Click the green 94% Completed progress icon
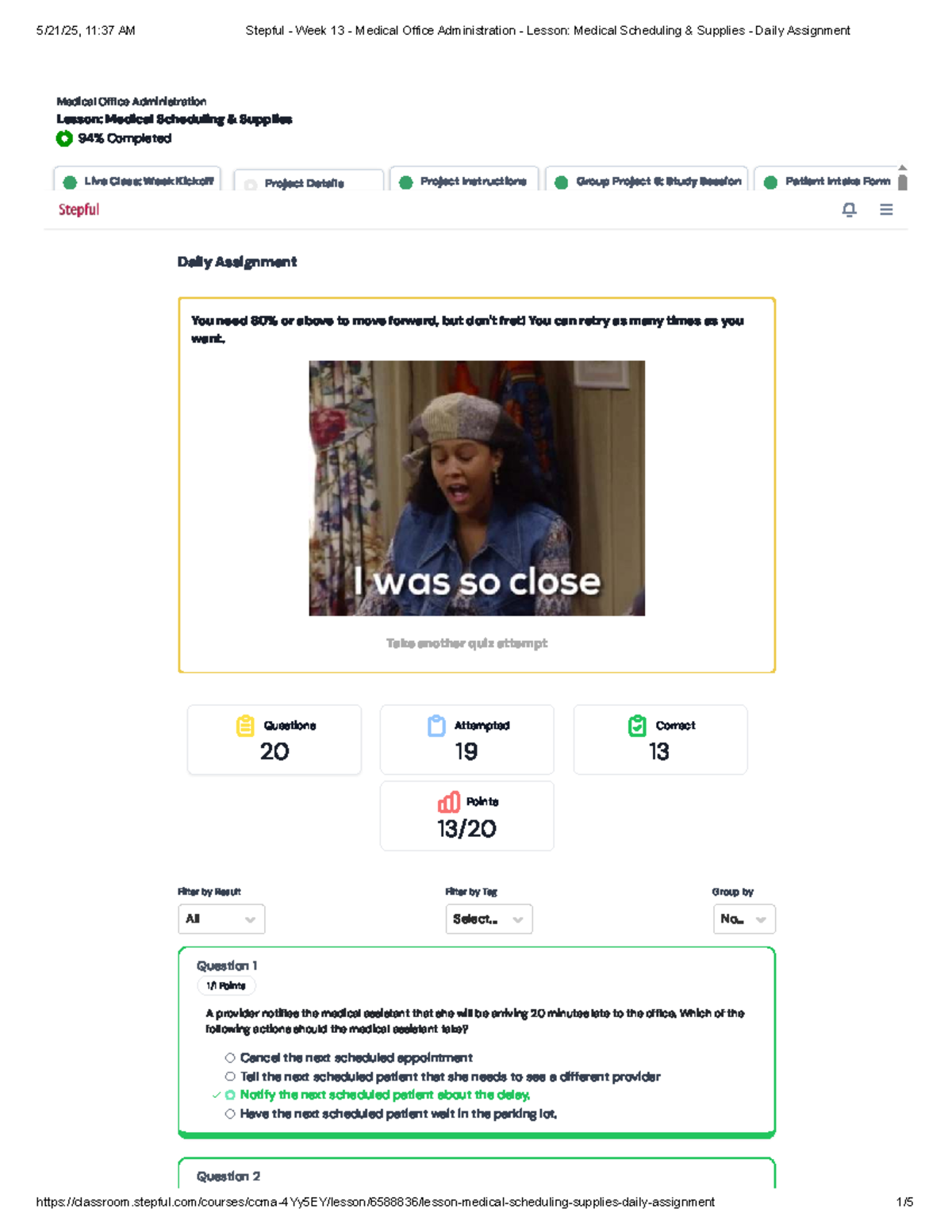Image resolution: width=952 pixels, height=1232 pixels. click(64, 139)
